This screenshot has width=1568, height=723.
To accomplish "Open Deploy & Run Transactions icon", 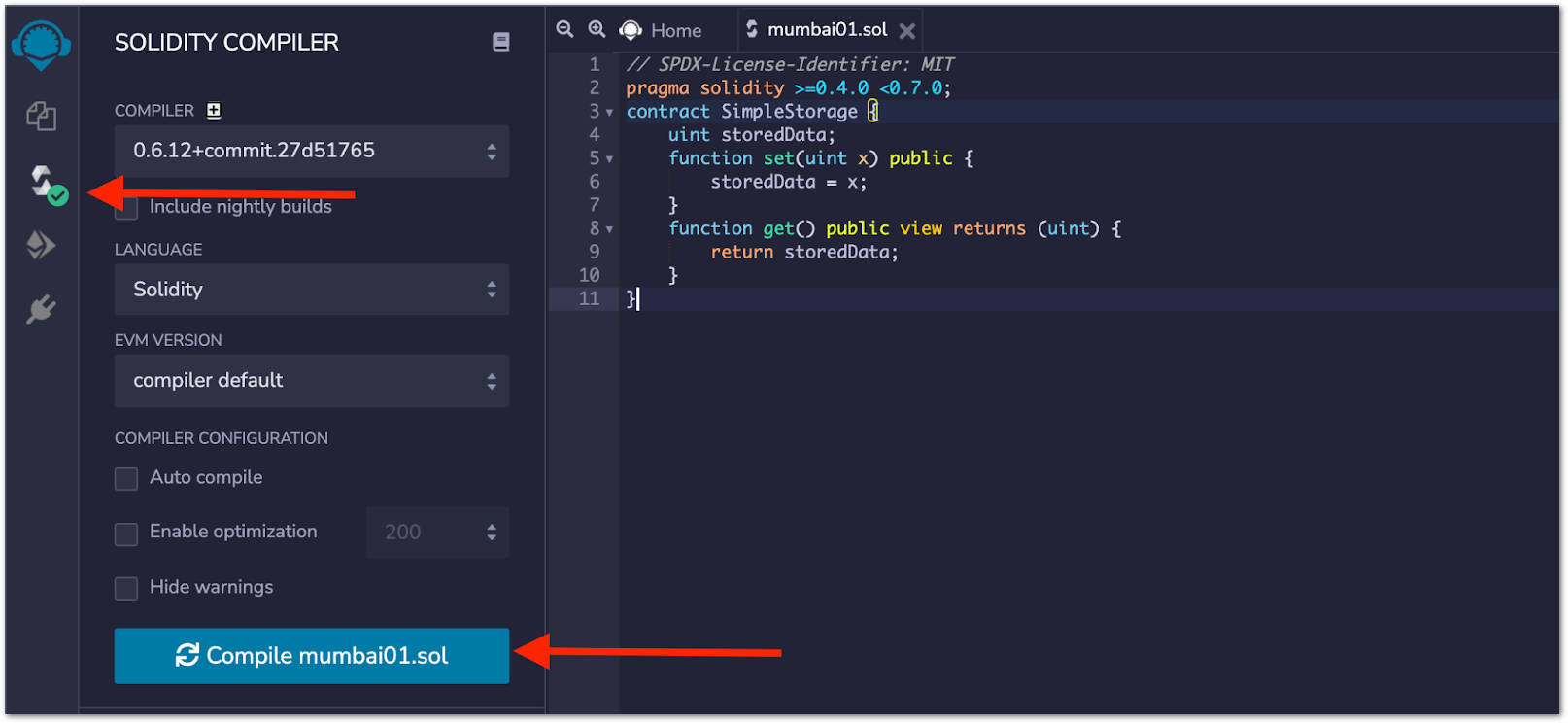I will [41, 245].
